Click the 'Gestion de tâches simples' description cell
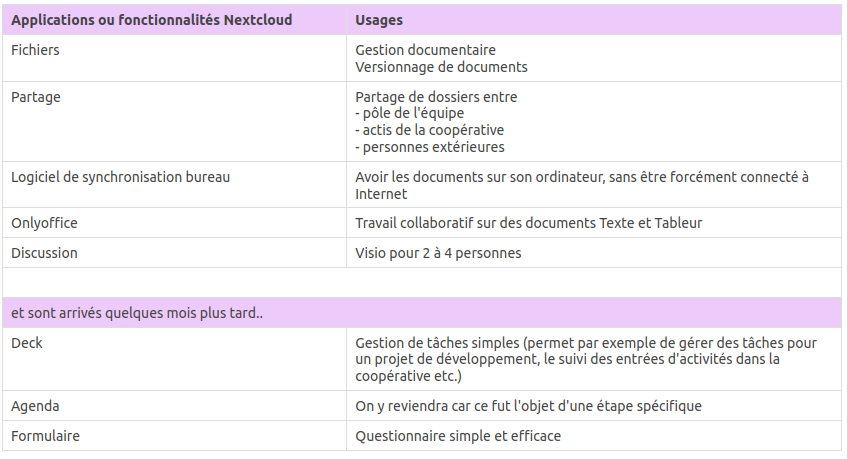This screenshot has height=459, width=847. [x=586, y=359]
